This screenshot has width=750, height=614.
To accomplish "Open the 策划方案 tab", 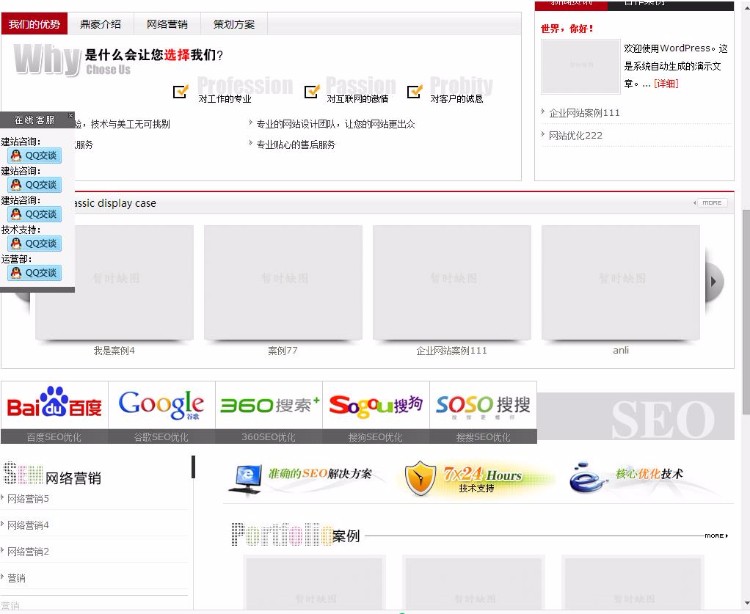I will pyautogui.click(x=234, y=24).
